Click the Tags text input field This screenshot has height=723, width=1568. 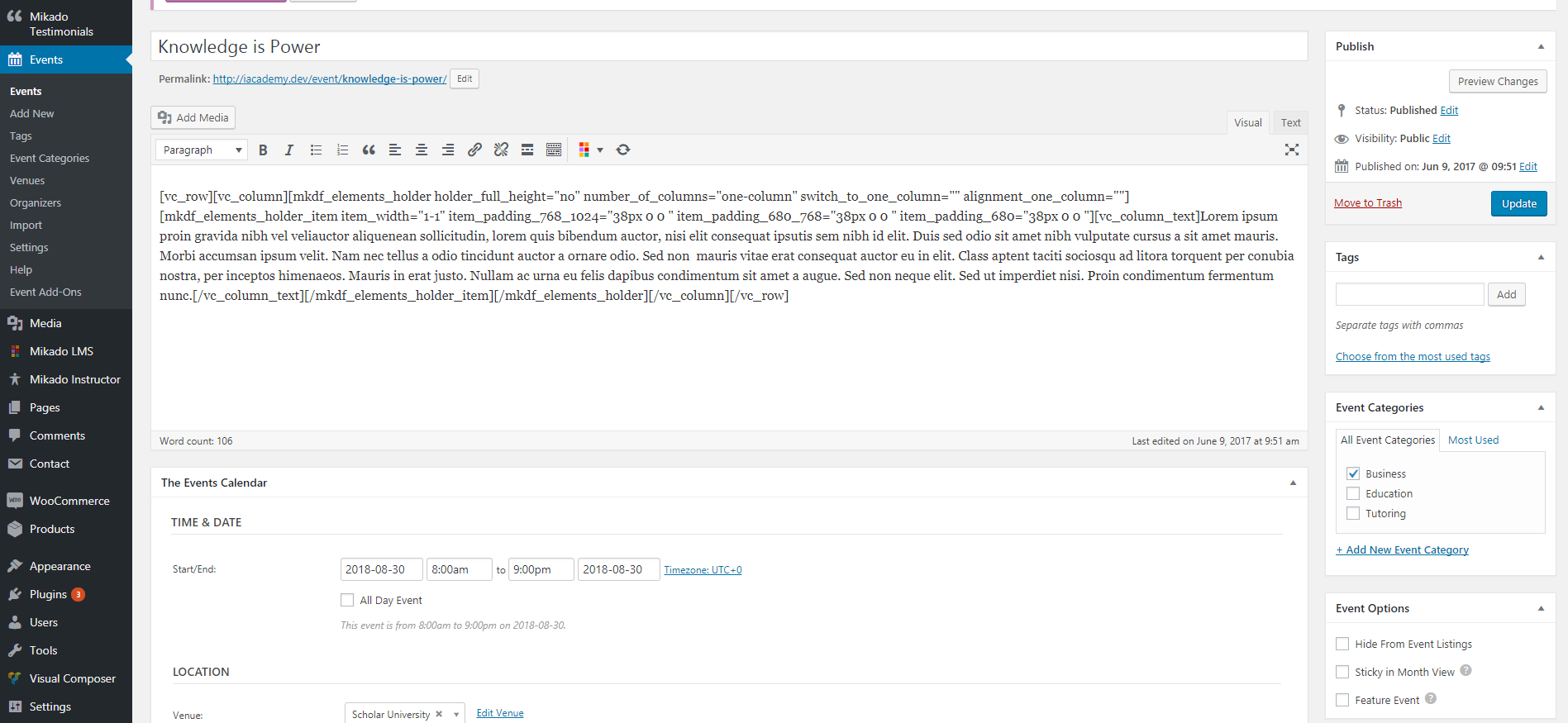(x=1409, y=294)
